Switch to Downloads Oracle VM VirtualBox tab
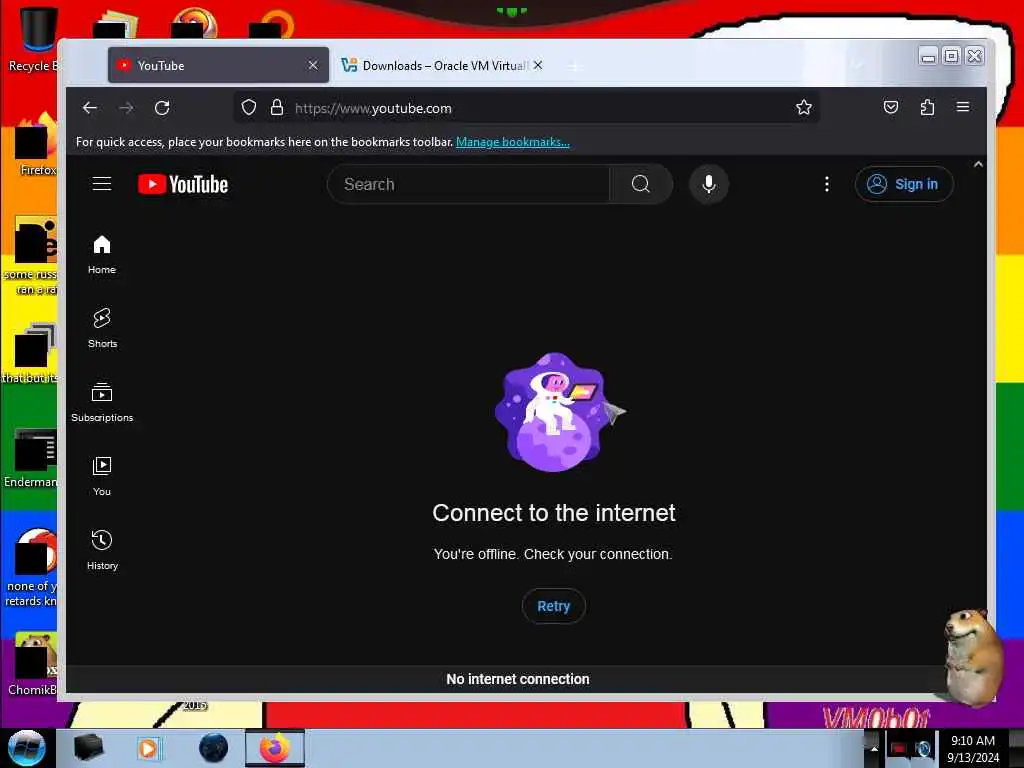 (x=441, y=65)
